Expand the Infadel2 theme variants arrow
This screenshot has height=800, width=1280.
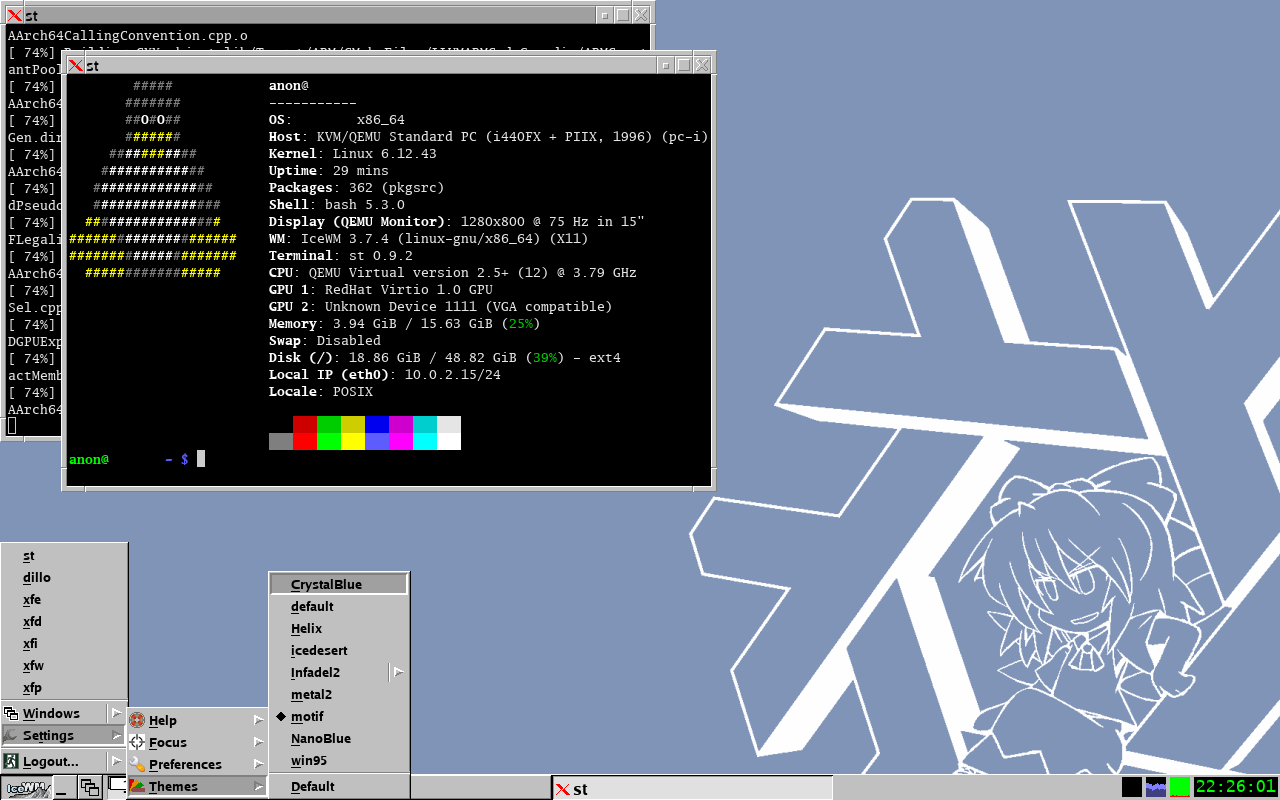click(399, 672)
